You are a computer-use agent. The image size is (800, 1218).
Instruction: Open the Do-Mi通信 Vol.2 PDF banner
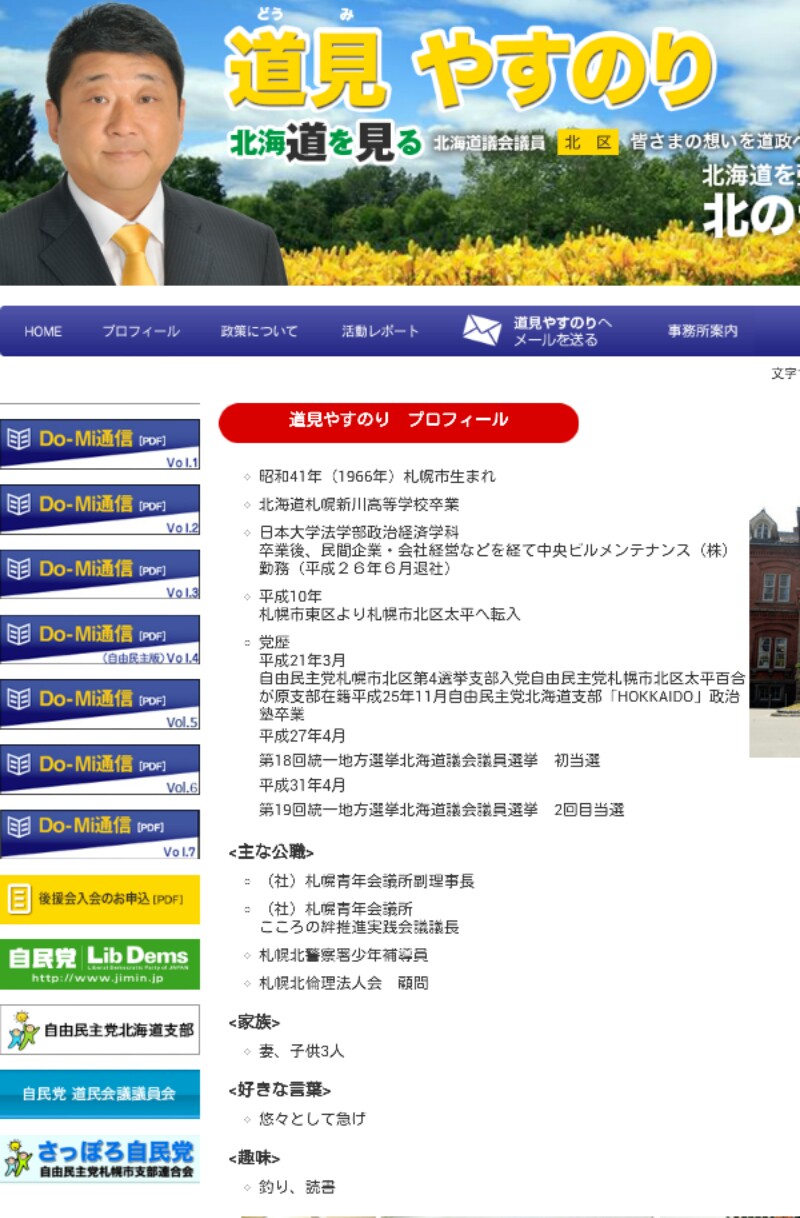(100, 509)
